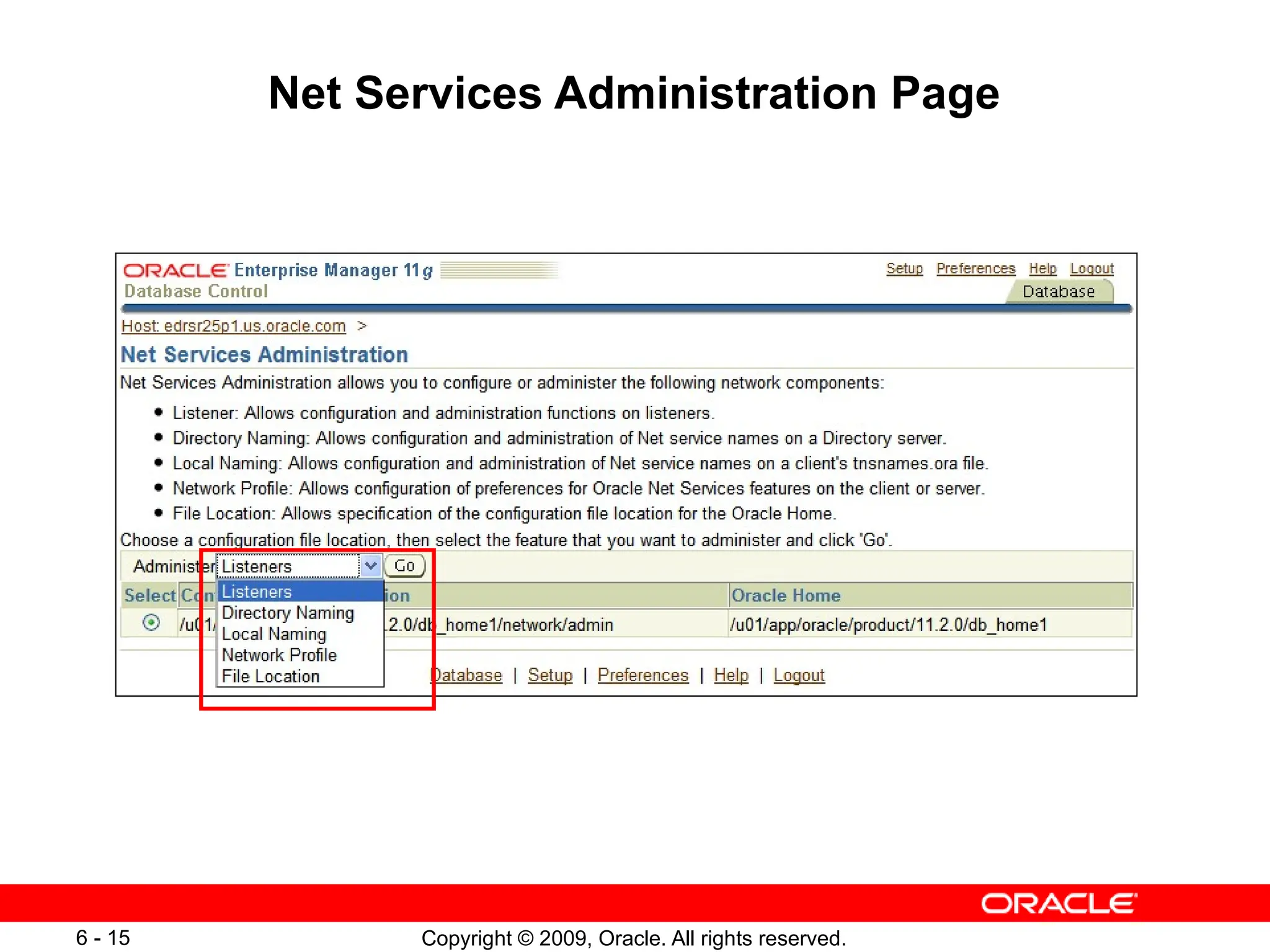This screenshot has height=952, width=1270.
Task: Open the Host edrsr25p1.us.oracle.com breadcrumb link
Action: 233,326
